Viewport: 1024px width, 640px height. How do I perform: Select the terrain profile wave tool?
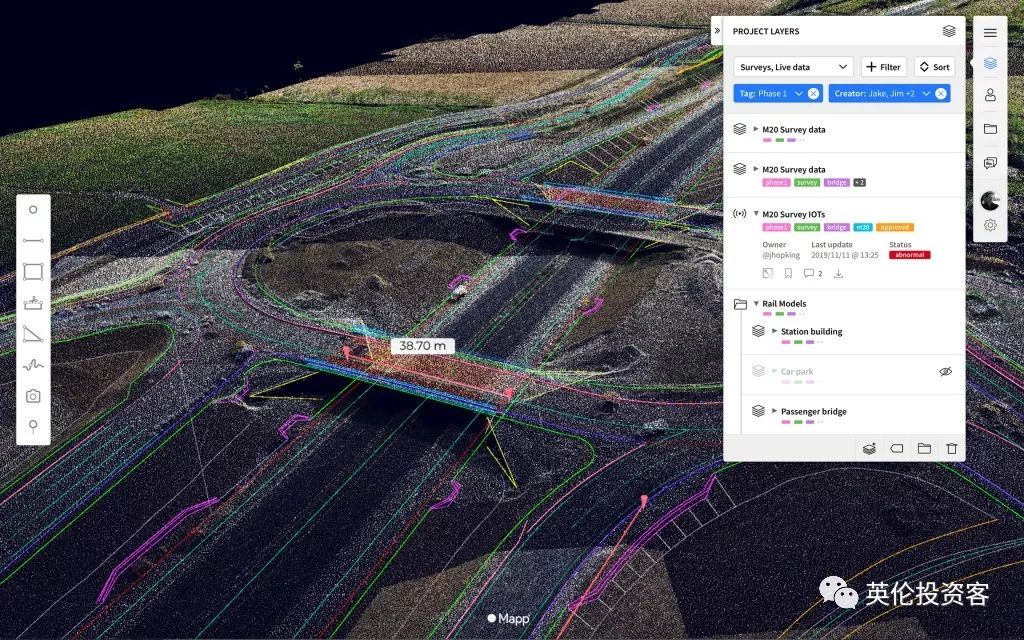coord(33,365)
